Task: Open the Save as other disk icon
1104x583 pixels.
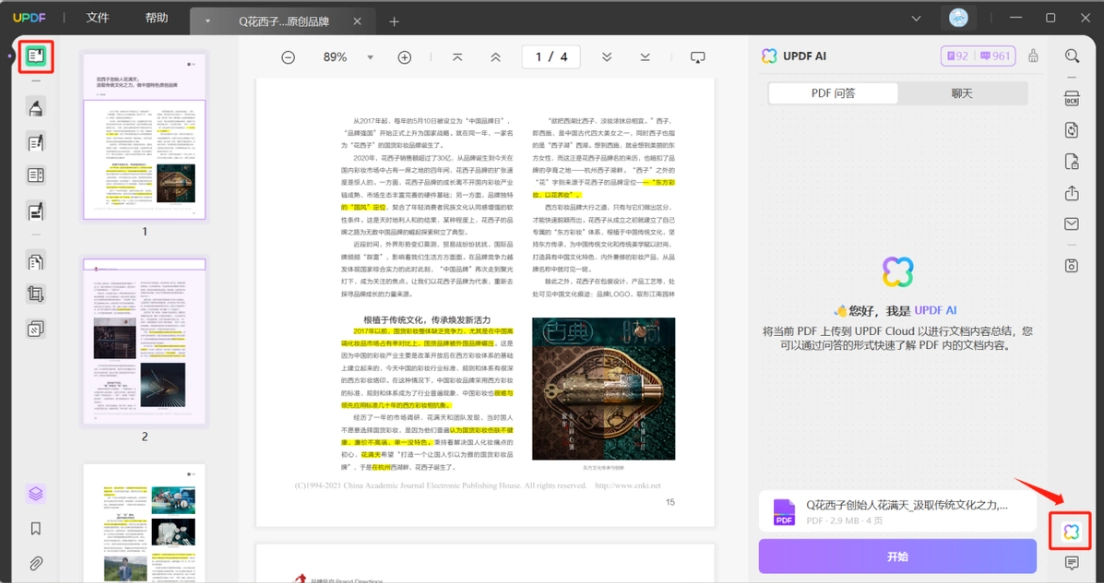Action: click(1072, 265)
